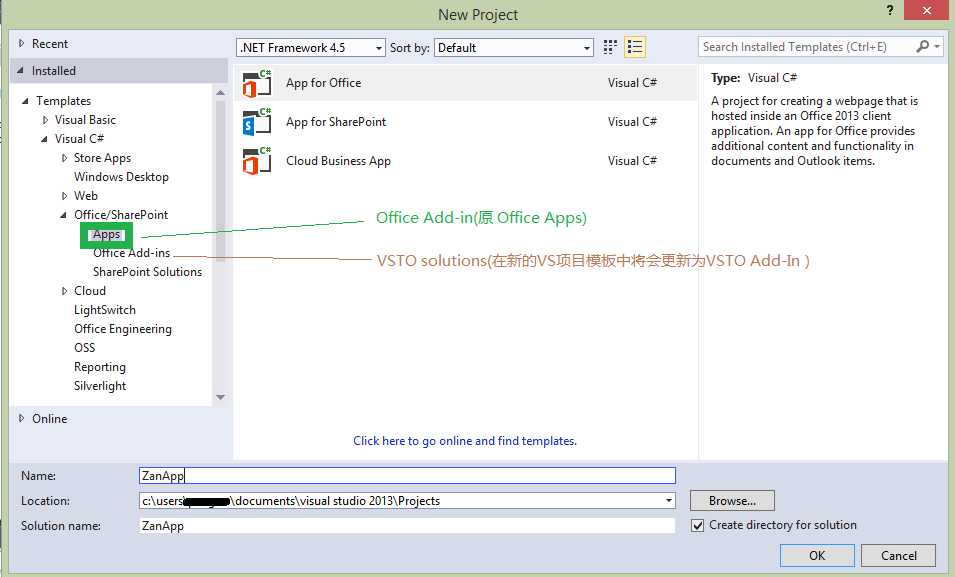Expand the Recent section

[x=21, y=43]
